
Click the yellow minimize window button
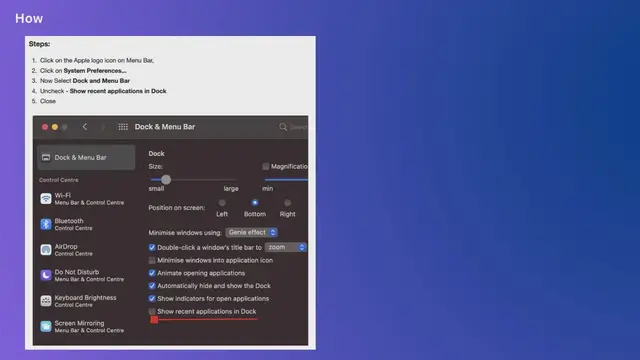pos(55,127)
